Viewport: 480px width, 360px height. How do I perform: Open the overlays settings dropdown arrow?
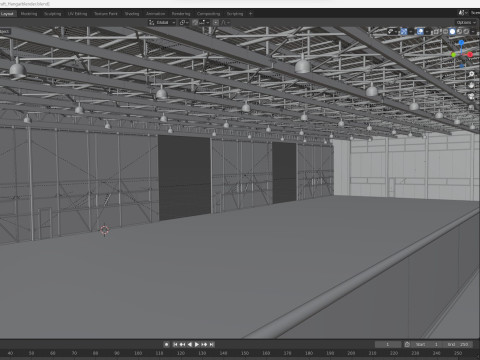(427, 32)
